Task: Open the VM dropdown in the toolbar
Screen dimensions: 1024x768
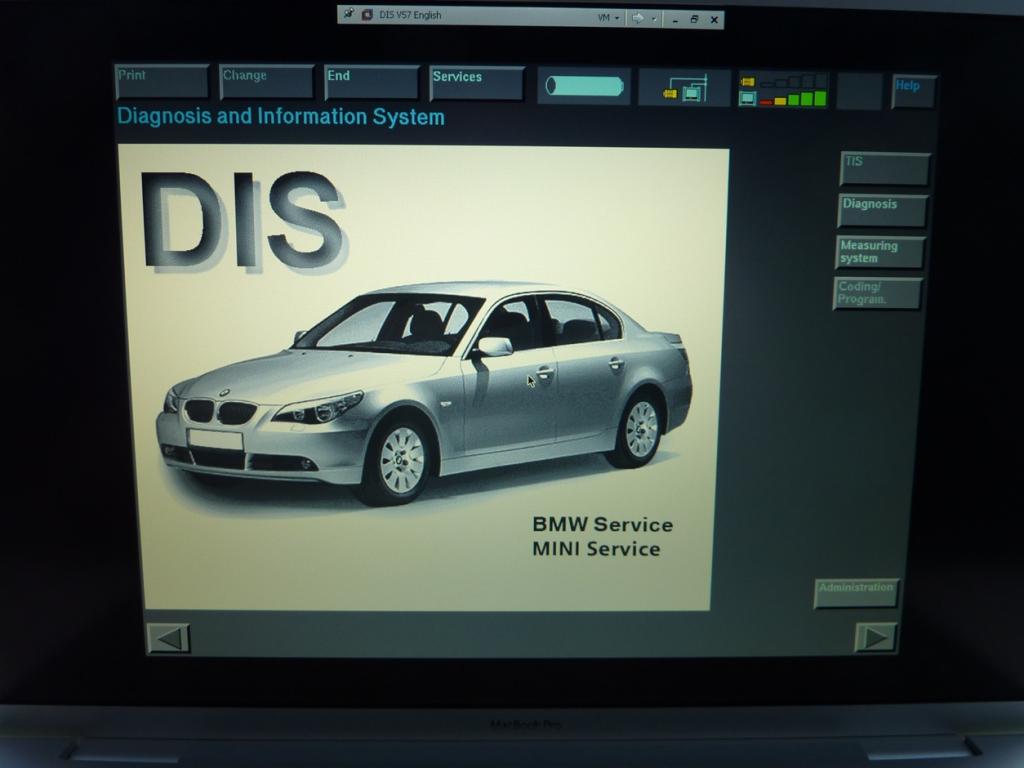Action: pos(609,18)
